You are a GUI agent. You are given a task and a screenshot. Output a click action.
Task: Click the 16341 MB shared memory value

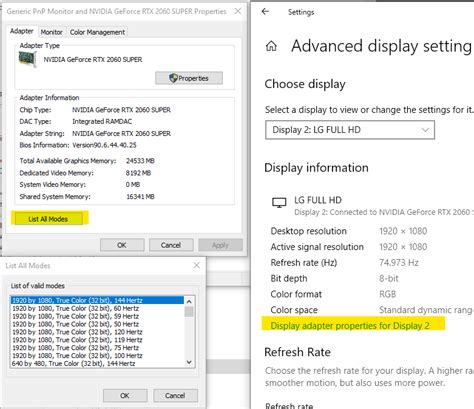pos(140,197)
